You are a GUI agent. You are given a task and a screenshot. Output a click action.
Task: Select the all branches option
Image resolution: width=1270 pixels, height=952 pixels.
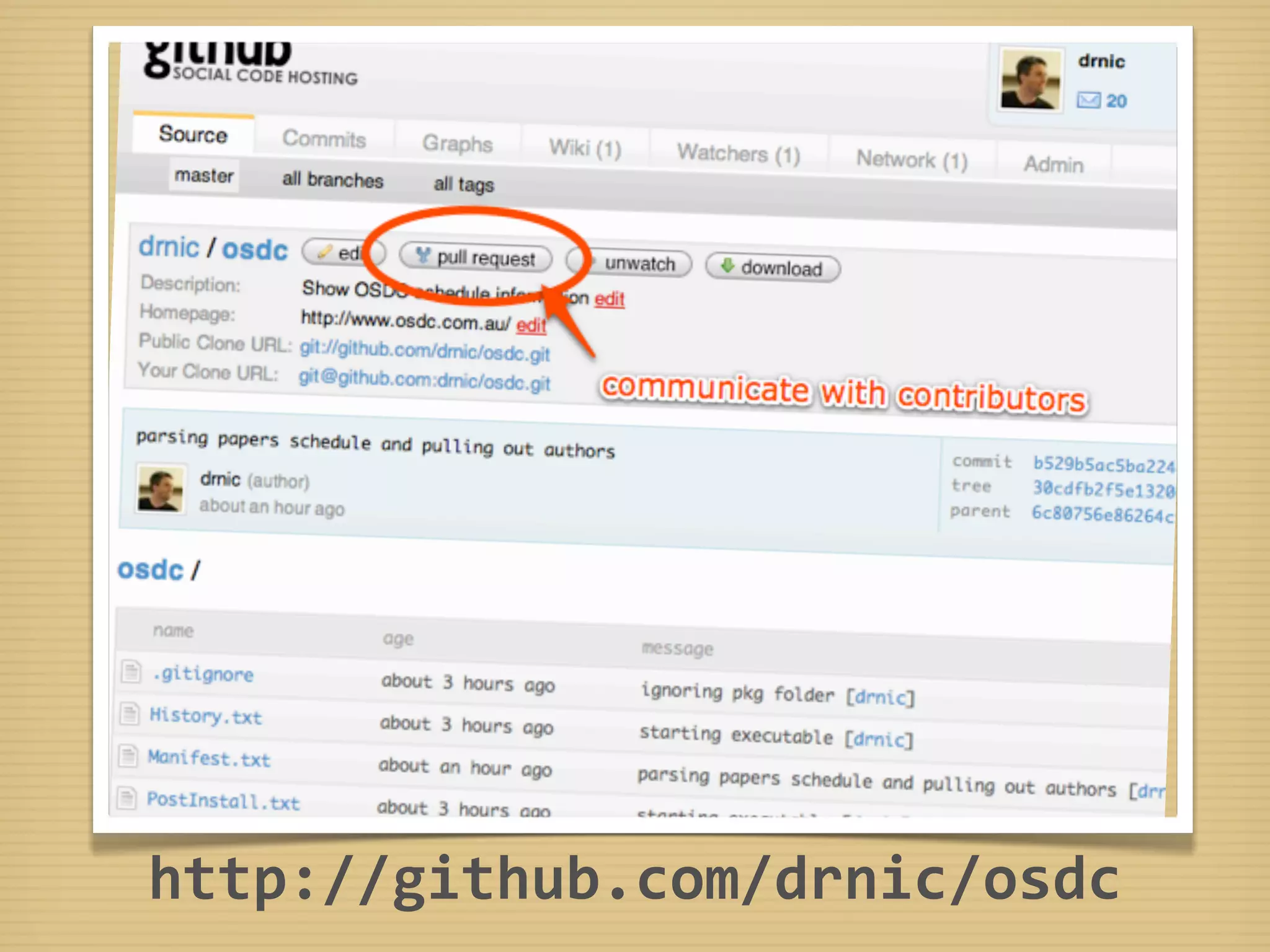332,180
